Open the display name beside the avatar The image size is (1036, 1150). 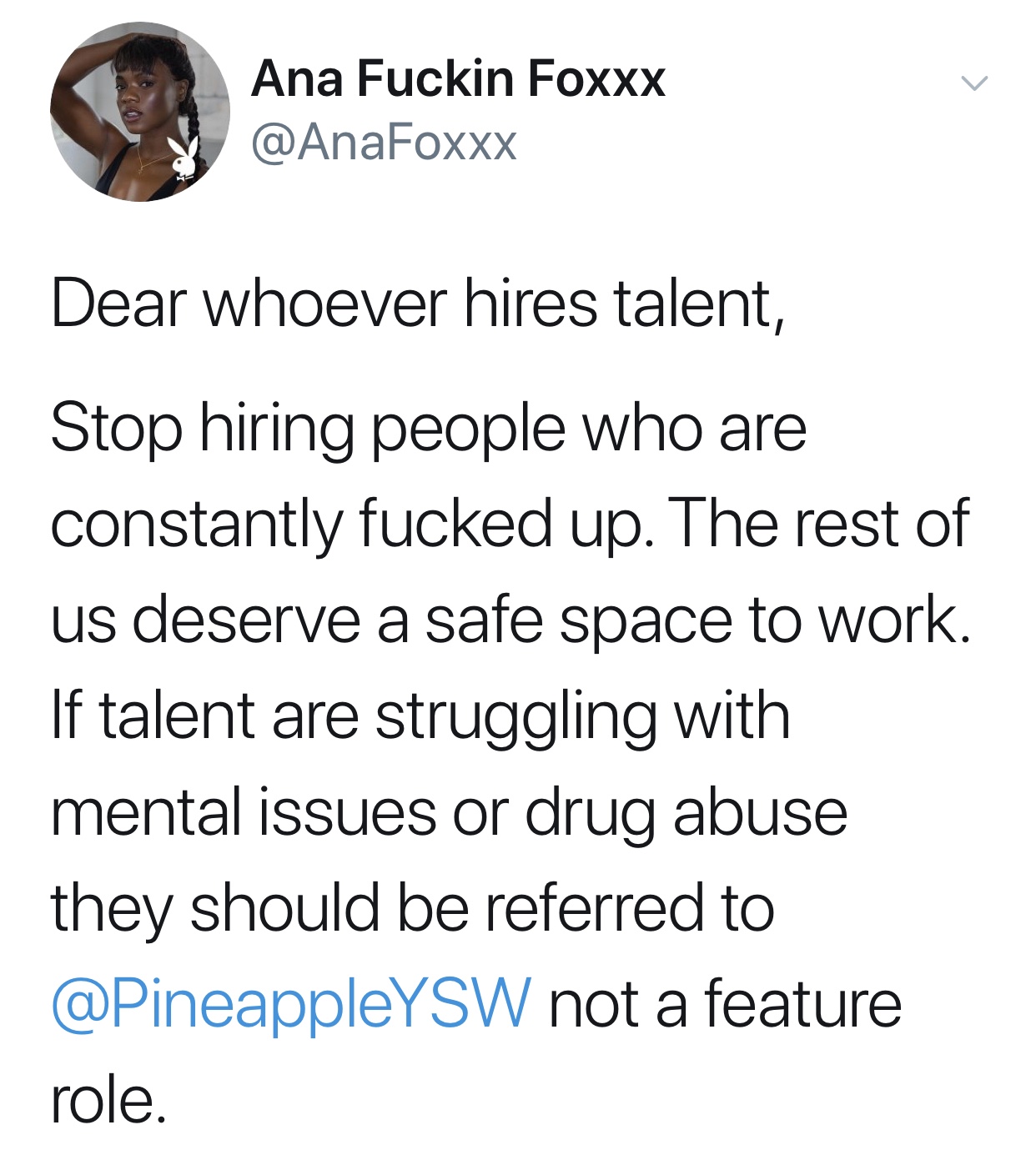pyautogui.click(x=458, y=78)
